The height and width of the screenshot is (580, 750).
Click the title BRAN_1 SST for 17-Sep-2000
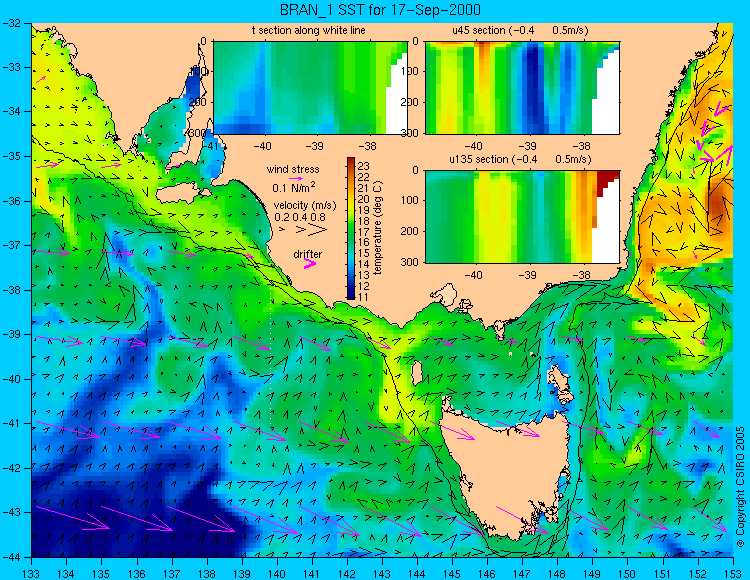coord(380,9)
